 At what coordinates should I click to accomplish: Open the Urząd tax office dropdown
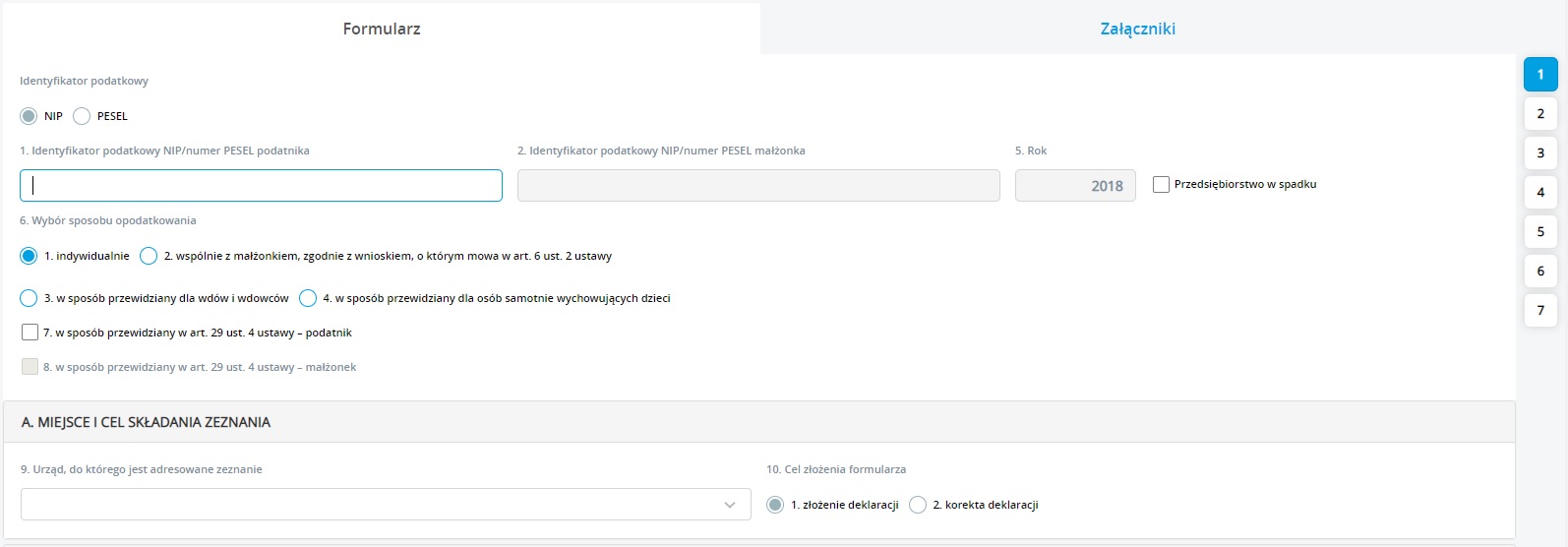(x=385, y=505)
